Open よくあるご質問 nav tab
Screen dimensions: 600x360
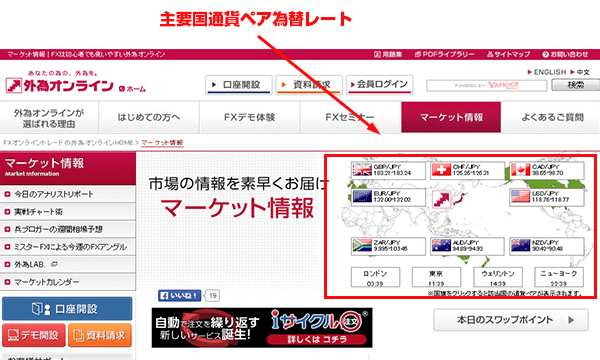(x=551, y=118)
